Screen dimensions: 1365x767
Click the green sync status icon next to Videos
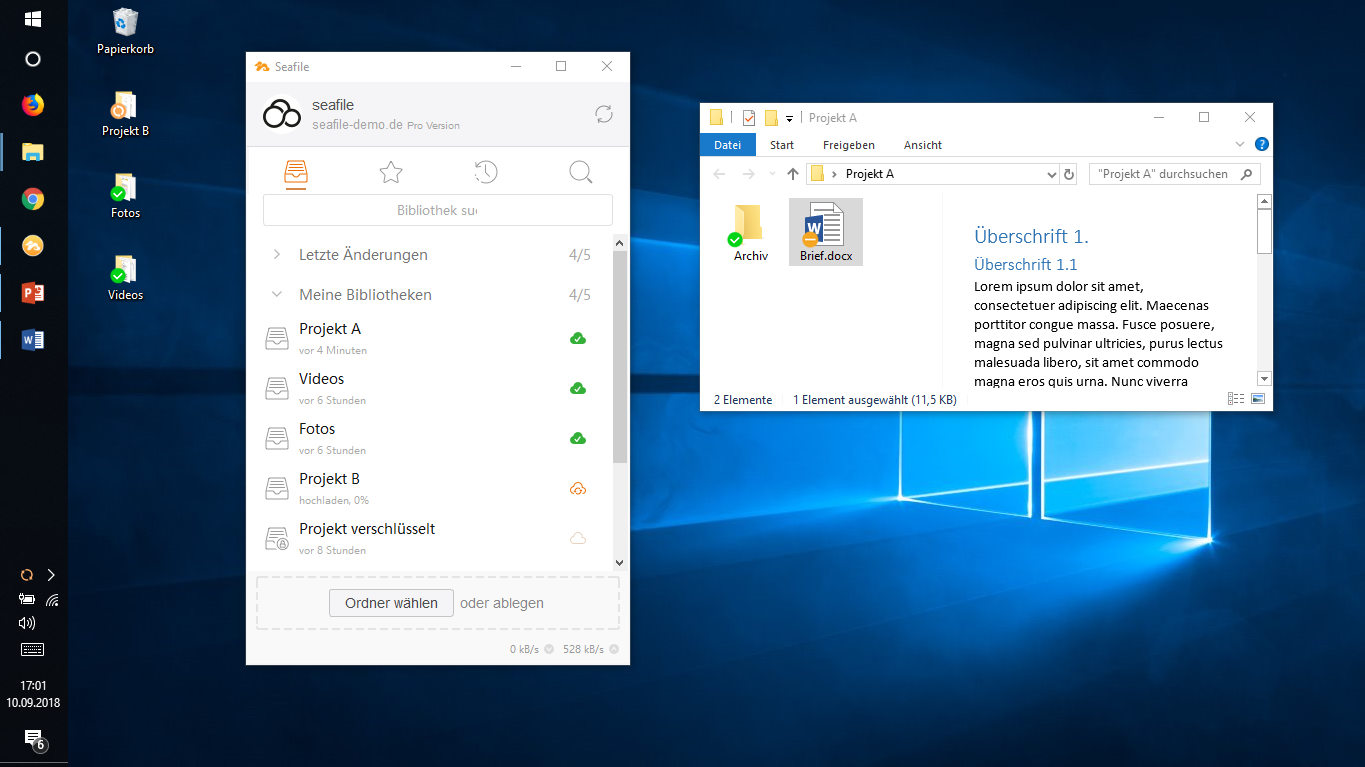tap(578, 388)
